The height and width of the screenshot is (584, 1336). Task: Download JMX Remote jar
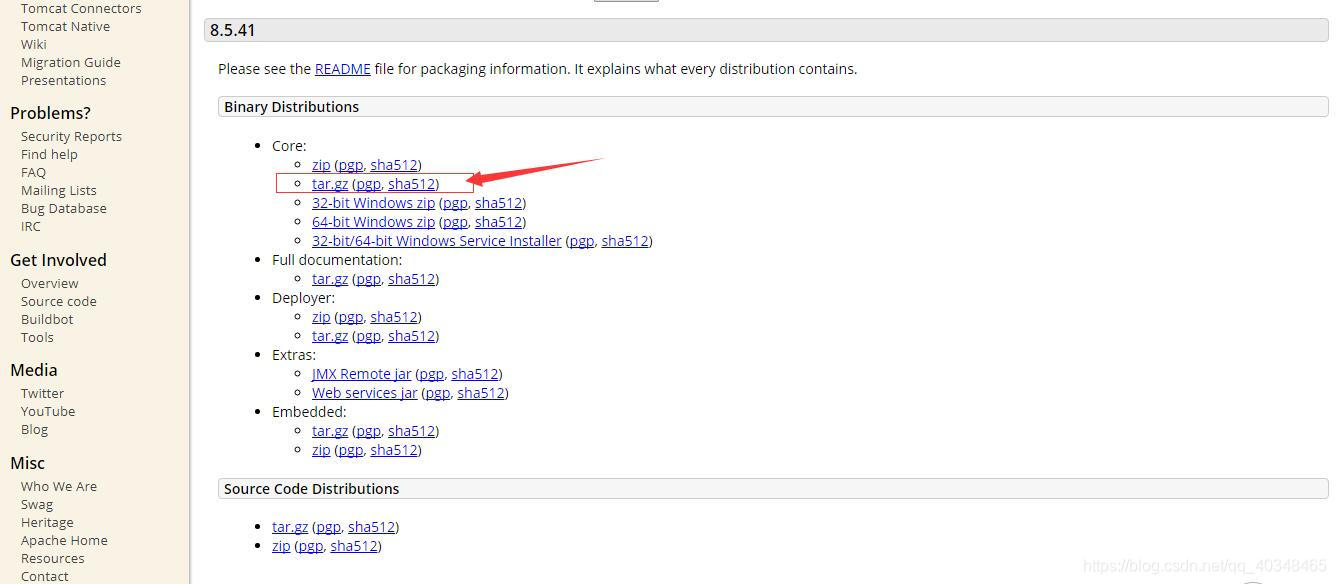point(361,374)
